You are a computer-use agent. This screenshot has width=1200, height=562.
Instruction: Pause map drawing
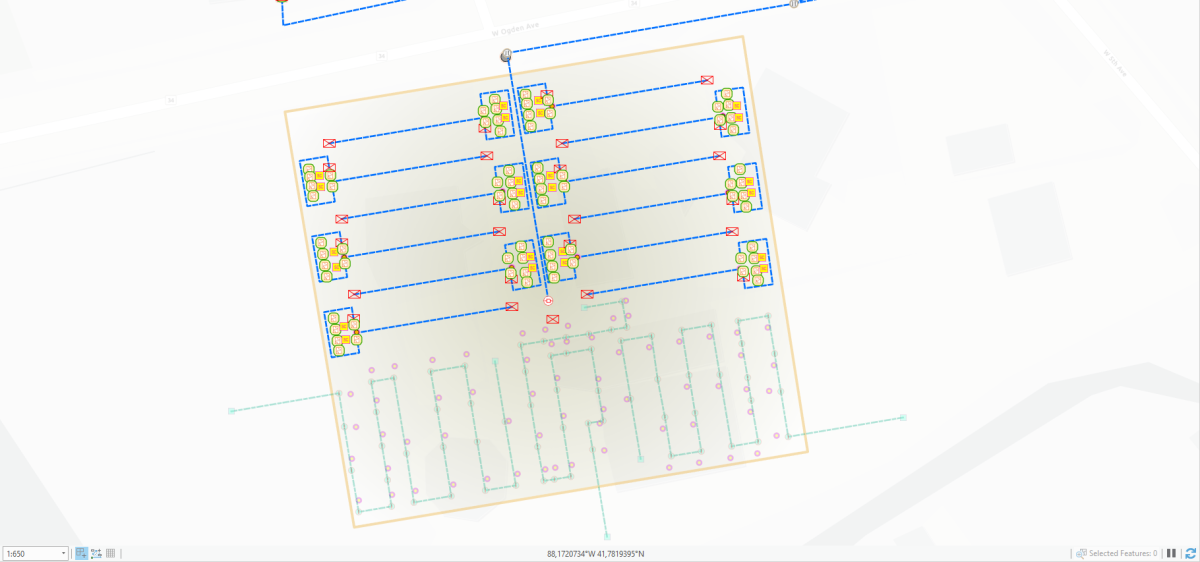1171,553
